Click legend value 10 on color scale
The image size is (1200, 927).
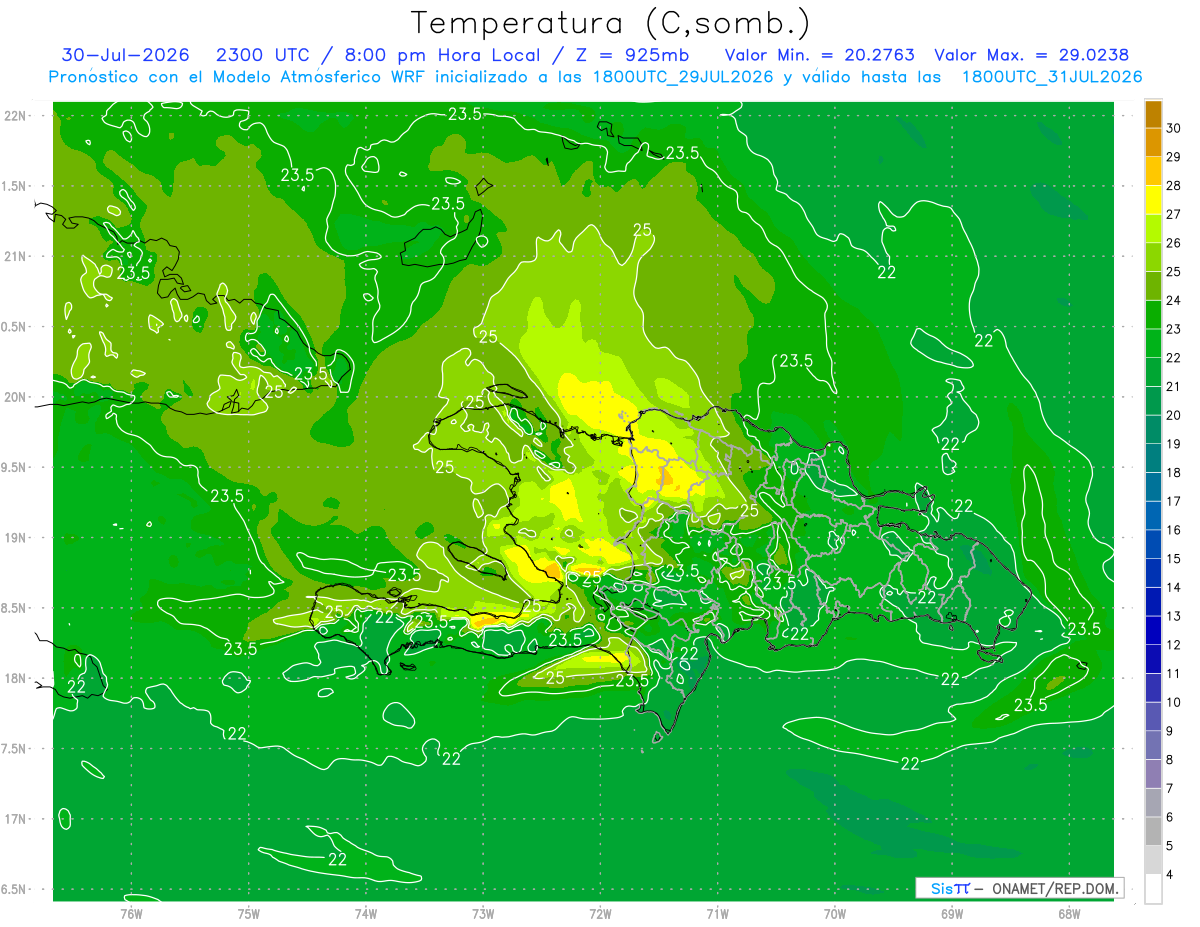point(1173,702)
